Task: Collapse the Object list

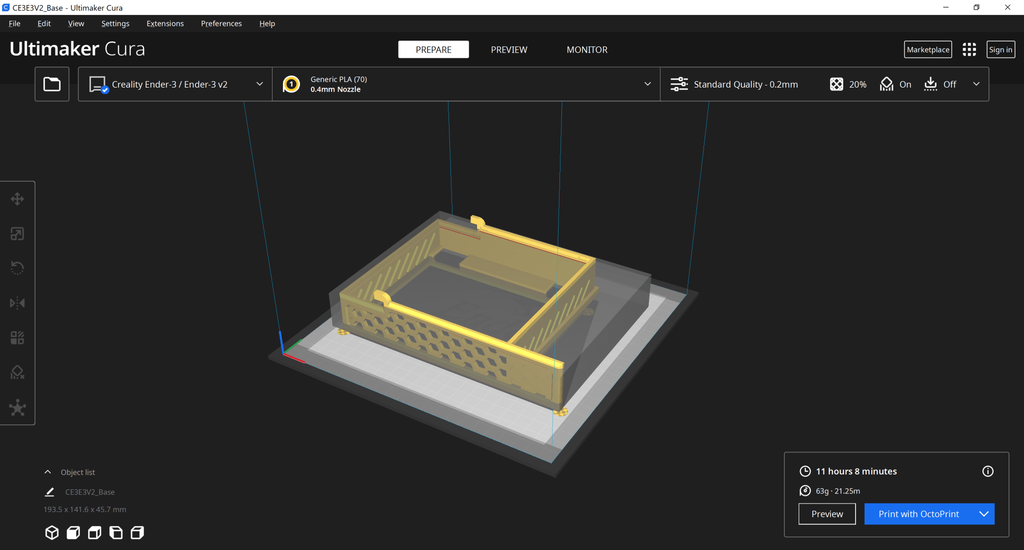Action: tap(48, 472)
